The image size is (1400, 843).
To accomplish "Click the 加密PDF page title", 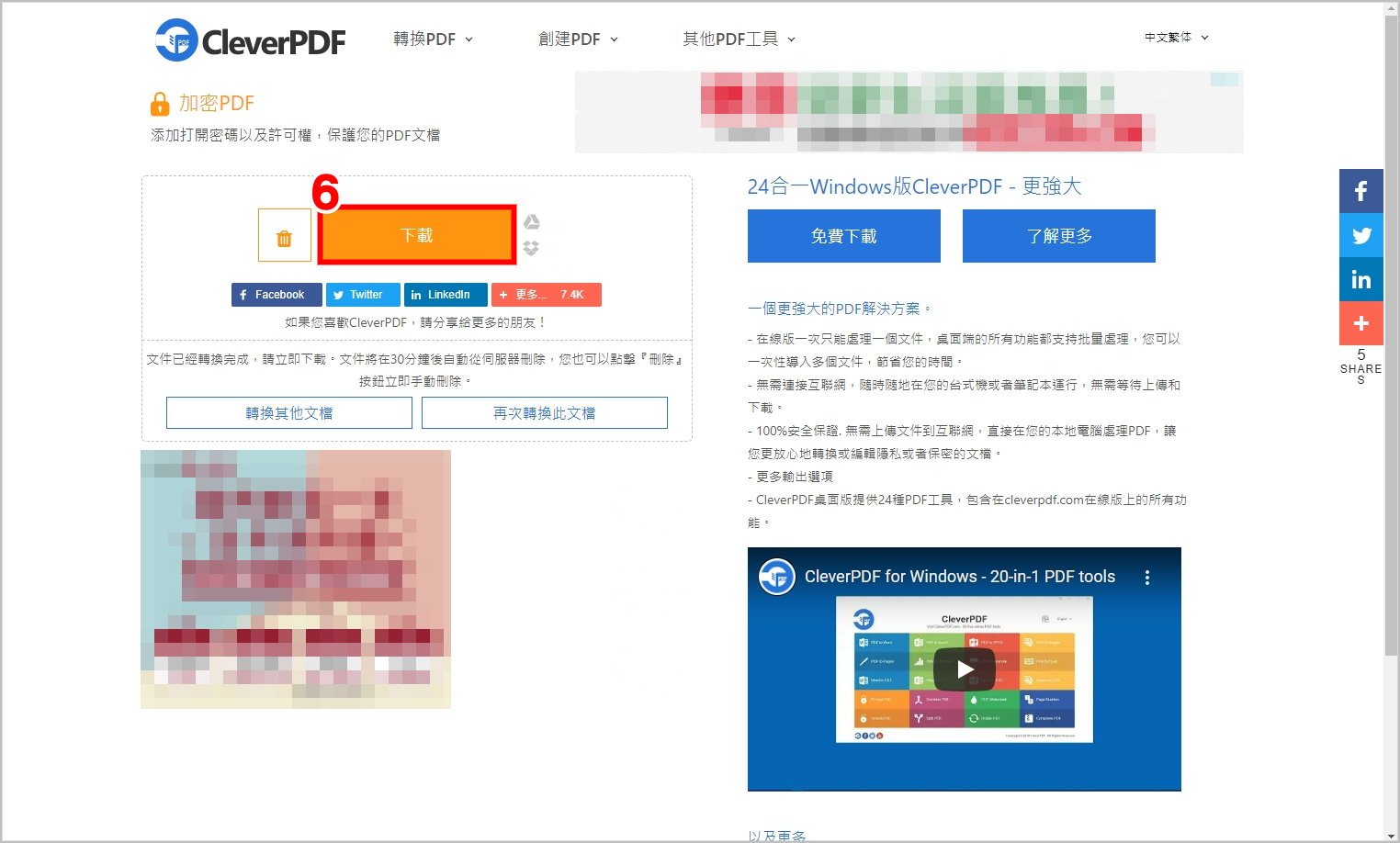I will (x=217, y=103).
